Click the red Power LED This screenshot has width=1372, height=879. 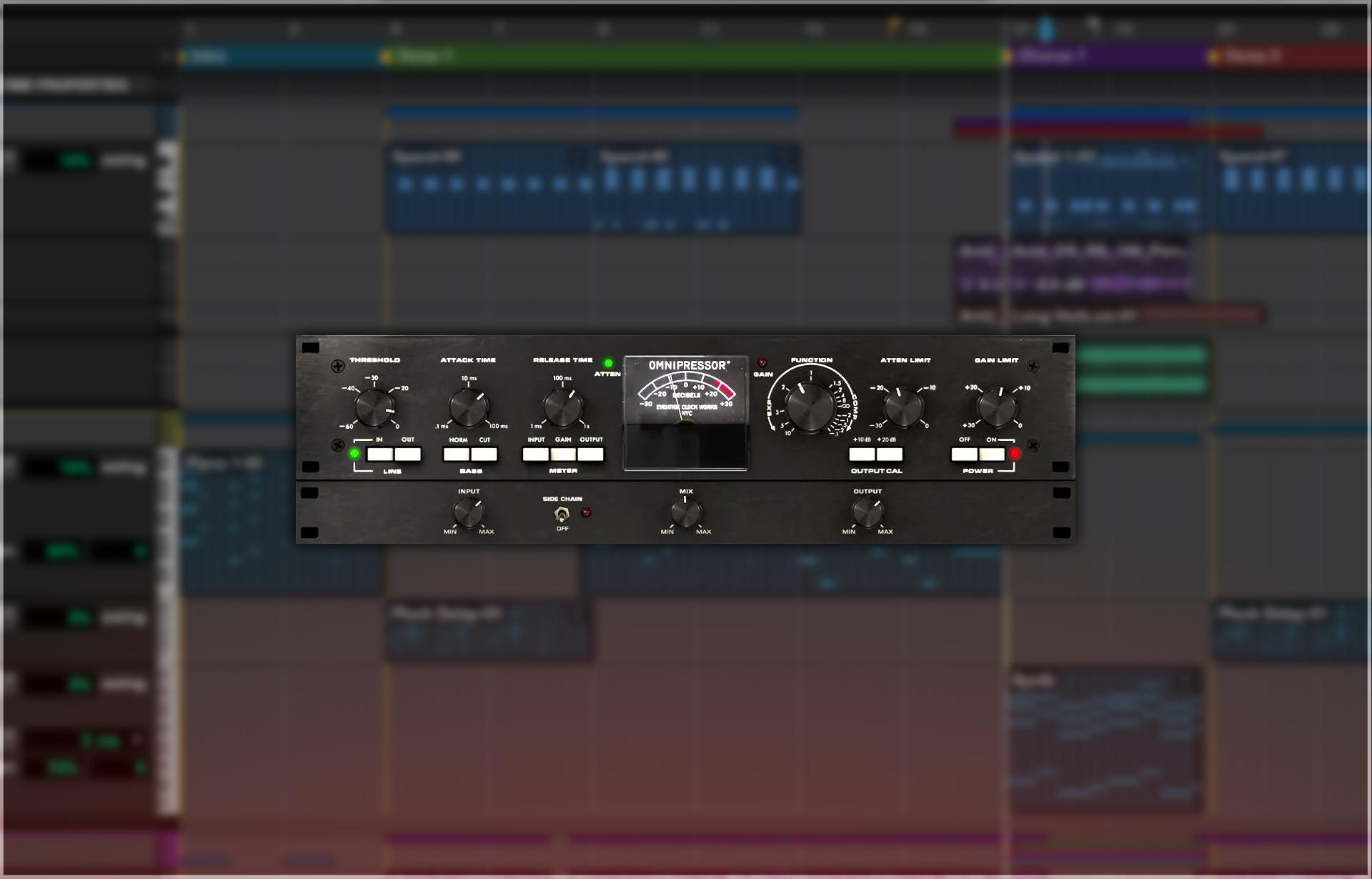[1015, 454]
